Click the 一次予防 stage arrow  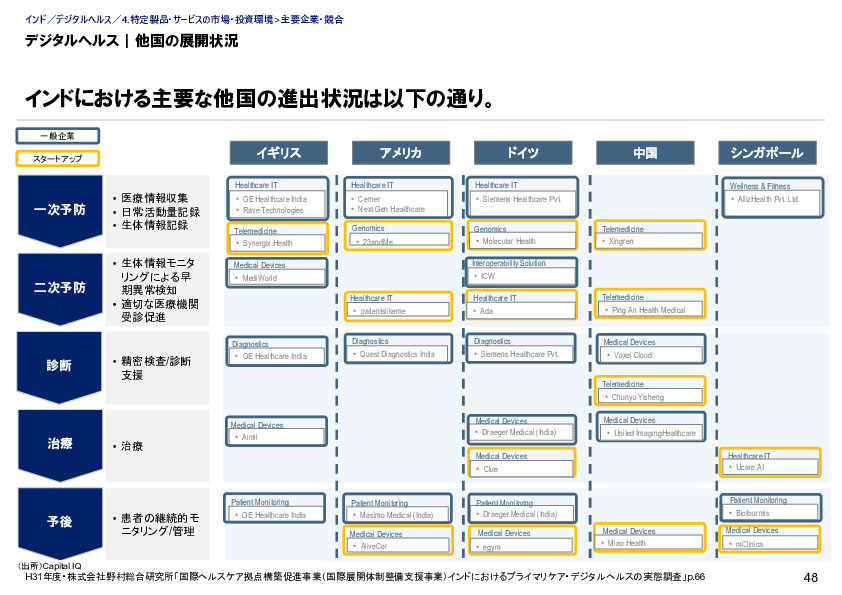click(x=60, y=210)
